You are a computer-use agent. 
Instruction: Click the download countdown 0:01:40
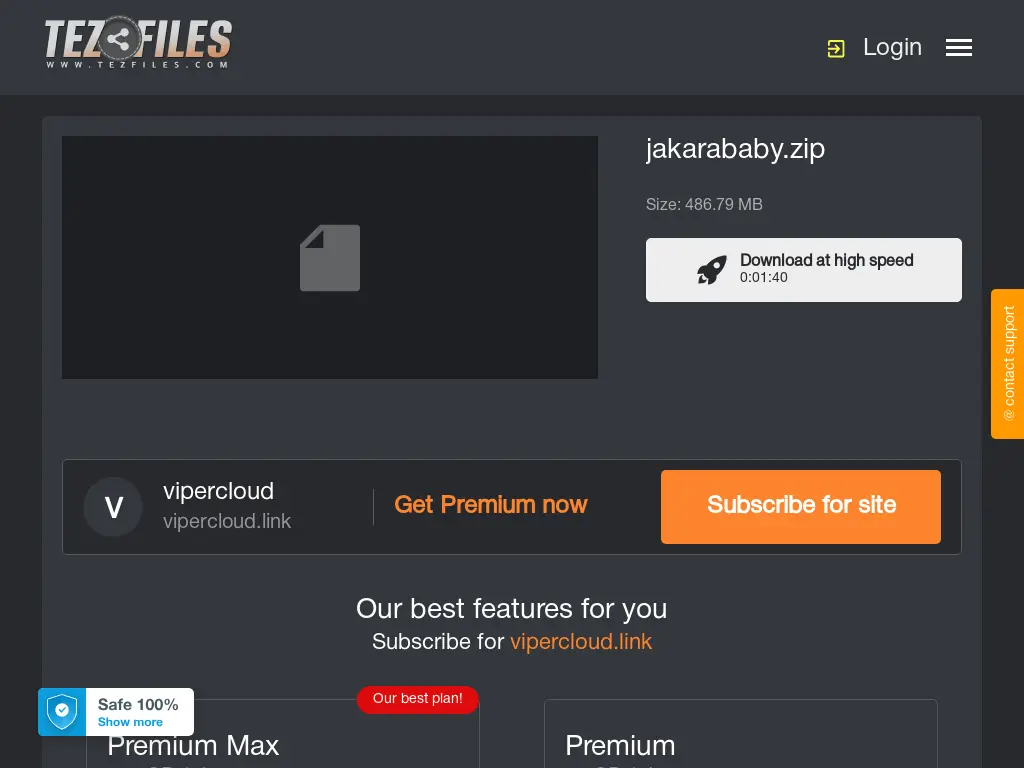pos(763,278)
